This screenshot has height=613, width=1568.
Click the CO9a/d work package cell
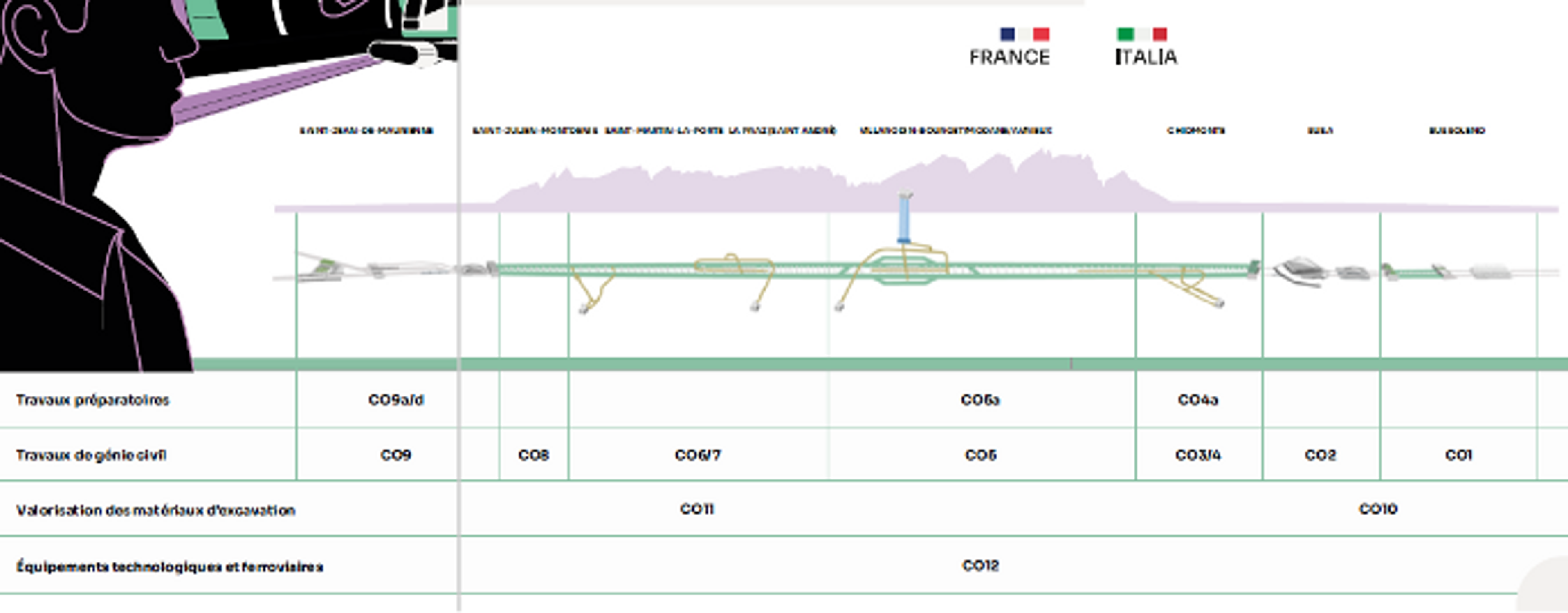(x=395, y=400)
